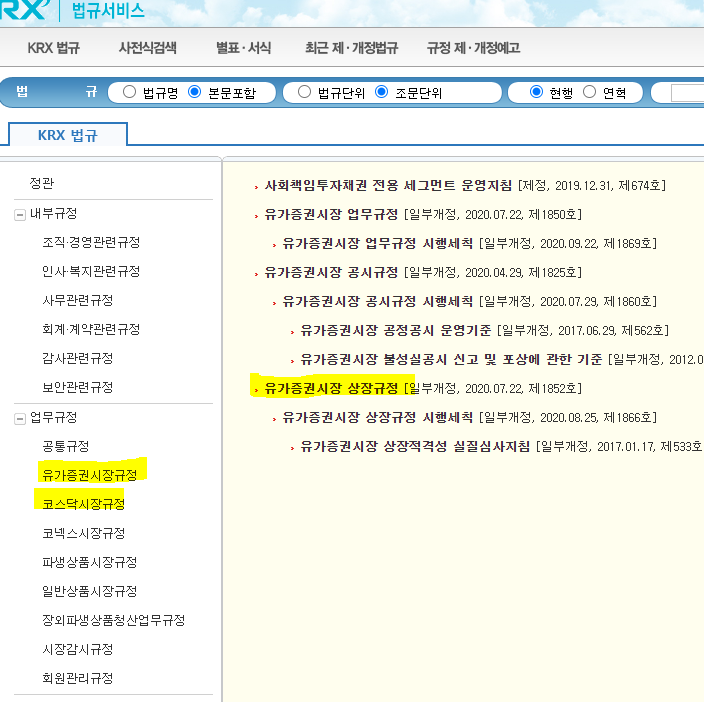Open 유가증권시장 업무규정 link
Image resolution: width=704 pixels, height=702 pixels.
tap(331, 215)
